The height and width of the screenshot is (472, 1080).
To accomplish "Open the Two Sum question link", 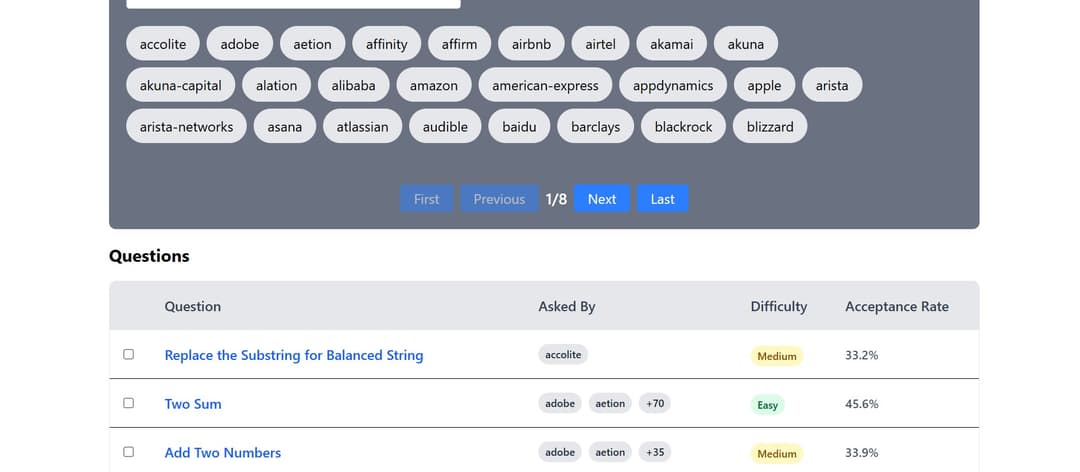I will coord(193,404).
